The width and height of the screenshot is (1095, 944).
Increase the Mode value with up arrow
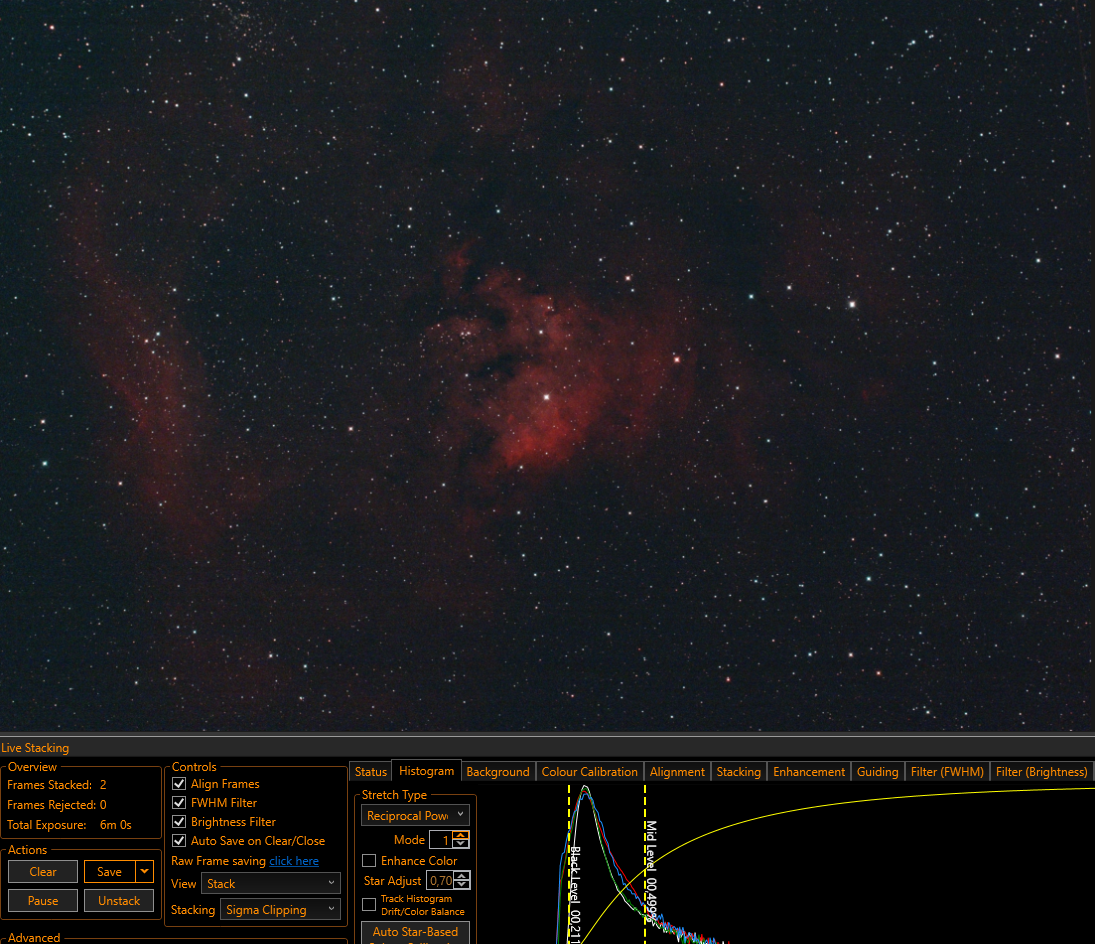[x=461, y=835]
